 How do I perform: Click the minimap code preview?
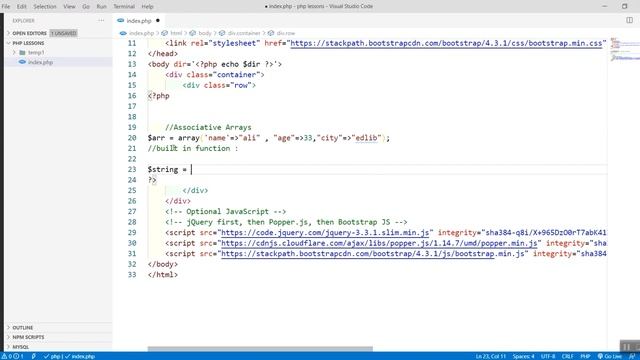click(624, 50)
